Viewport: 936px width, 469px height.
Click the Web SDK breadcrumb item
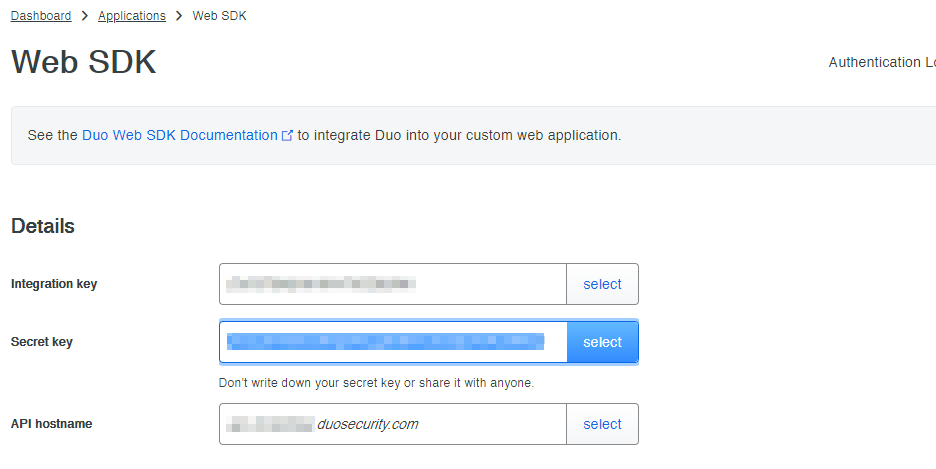tap(219, 16)
